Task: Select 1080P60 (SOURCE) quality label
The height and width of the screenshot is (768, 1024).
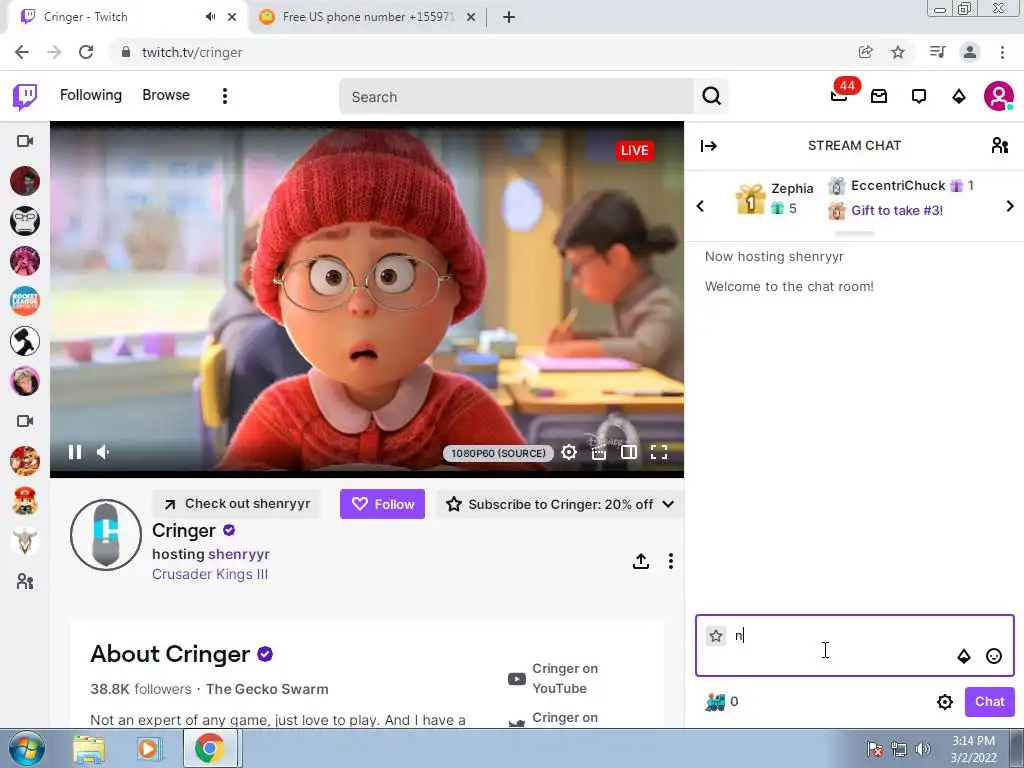Action: 498,453
